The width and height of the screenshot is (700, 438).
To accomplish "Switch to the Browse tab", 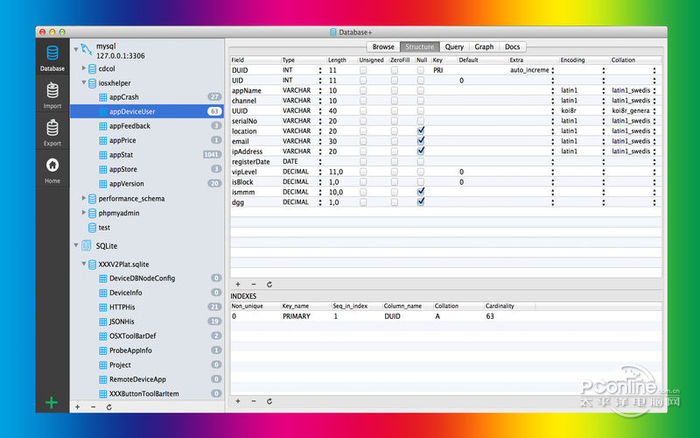I will coord(383,47).
